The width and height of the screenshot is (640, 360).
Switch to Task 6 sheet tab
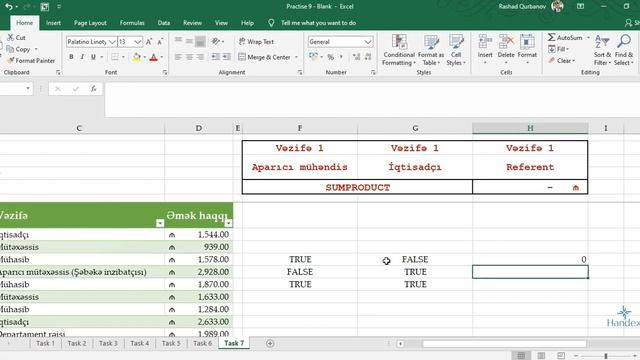click(202, 343)
